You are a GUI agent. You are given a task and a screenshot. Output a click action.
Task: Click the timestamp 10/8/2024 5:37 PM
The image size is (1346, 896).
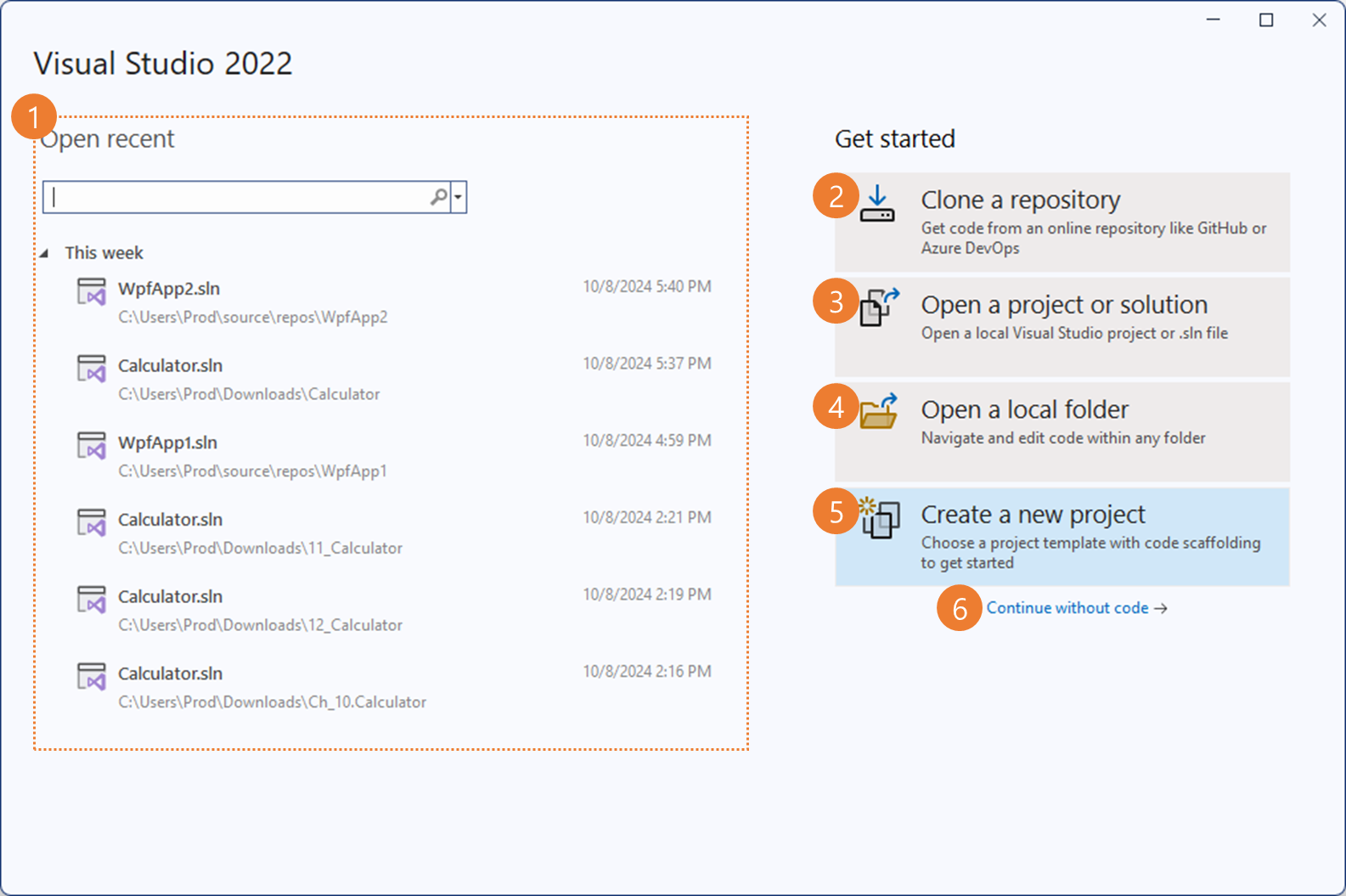click(x=647, y=363)
